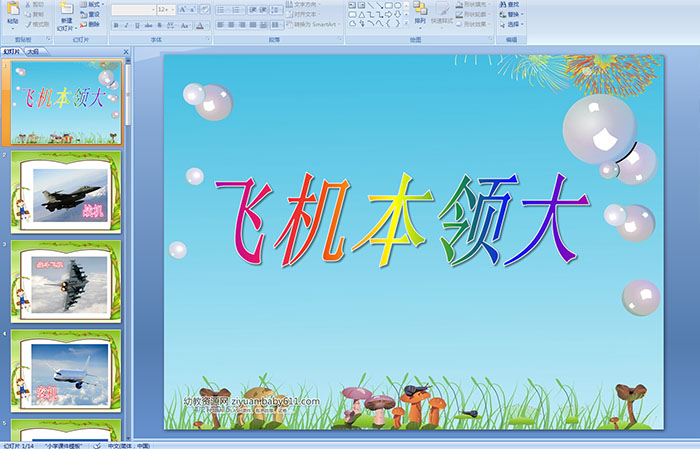700x449 pixels.
Task: Click the Copy icon
Action: click(x=29, y=14)
